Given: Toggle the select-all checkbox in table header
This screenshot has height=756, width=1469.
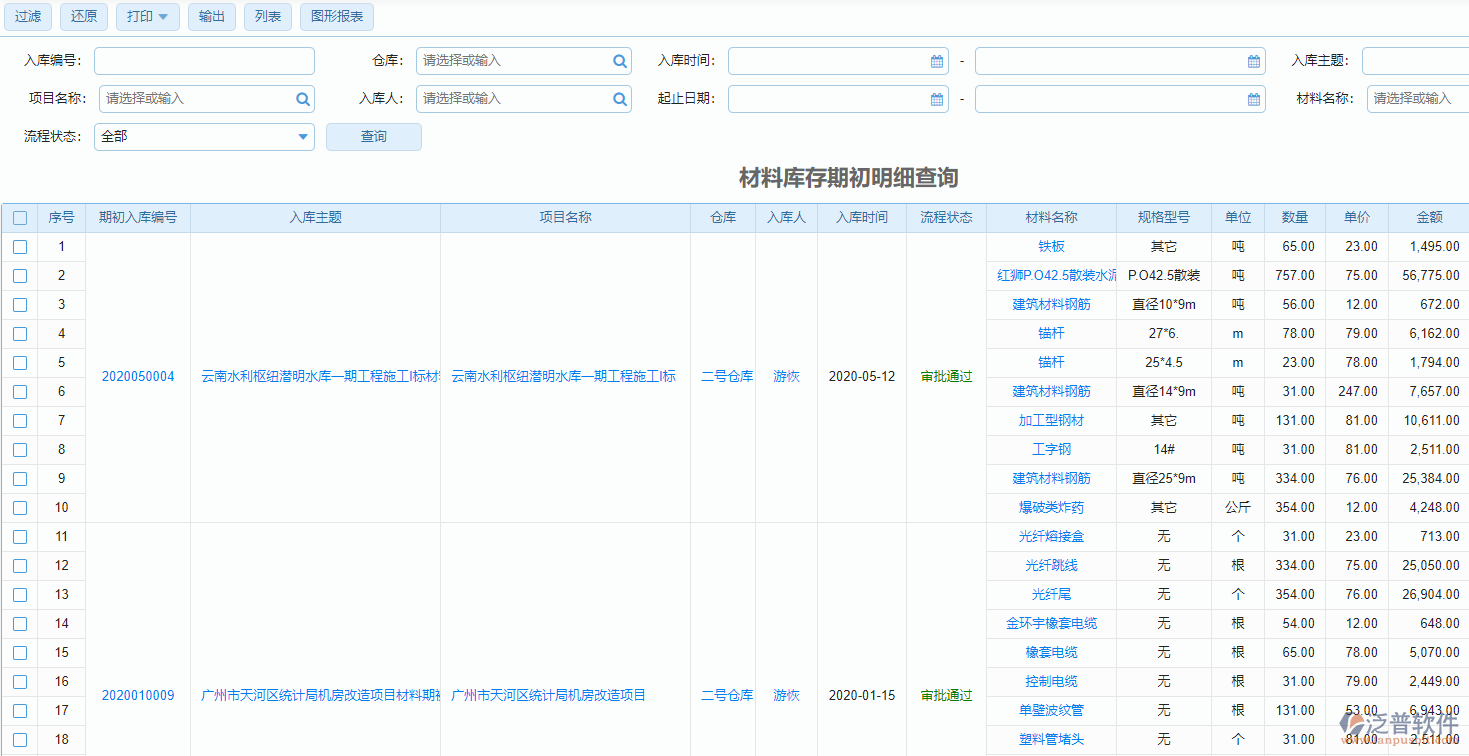Looking at the screenshot, I should (x=20, y=217).
